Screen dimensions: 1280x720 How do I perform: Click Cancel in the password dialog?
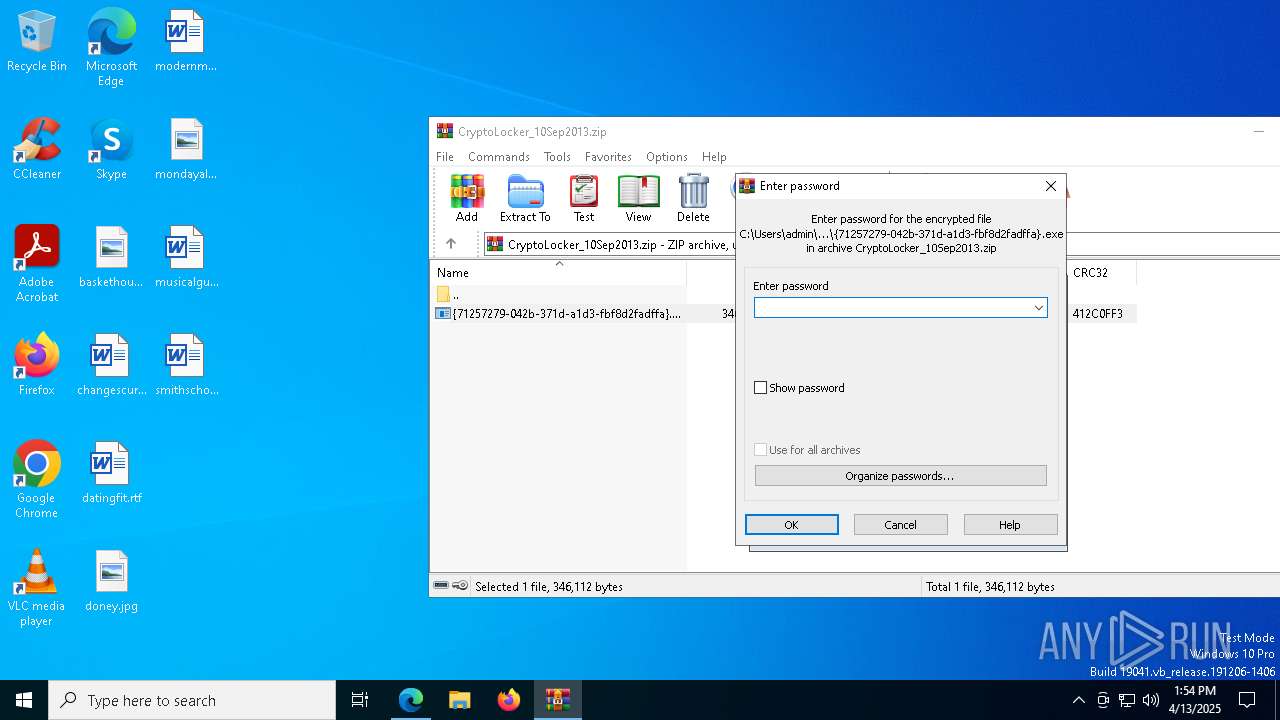pyautogui.click(x=900, y=525)
